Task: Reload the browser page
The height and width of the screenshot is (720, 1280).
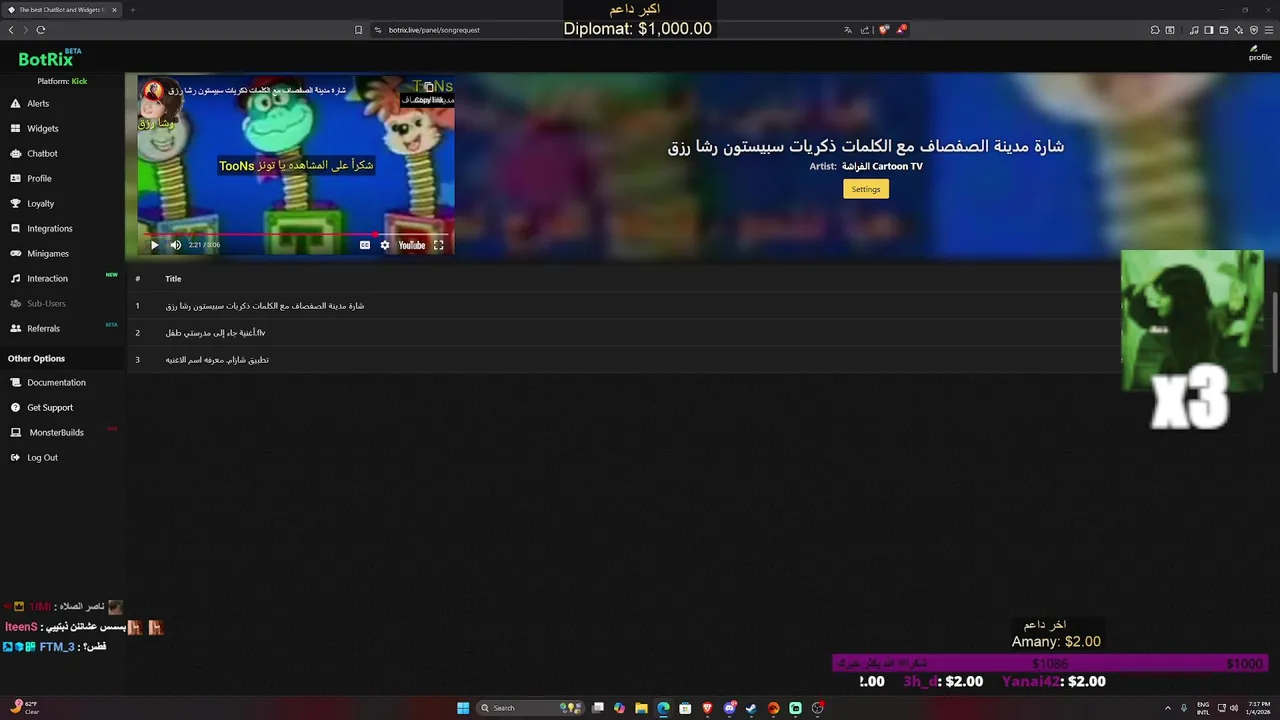Action: point(41,30)
